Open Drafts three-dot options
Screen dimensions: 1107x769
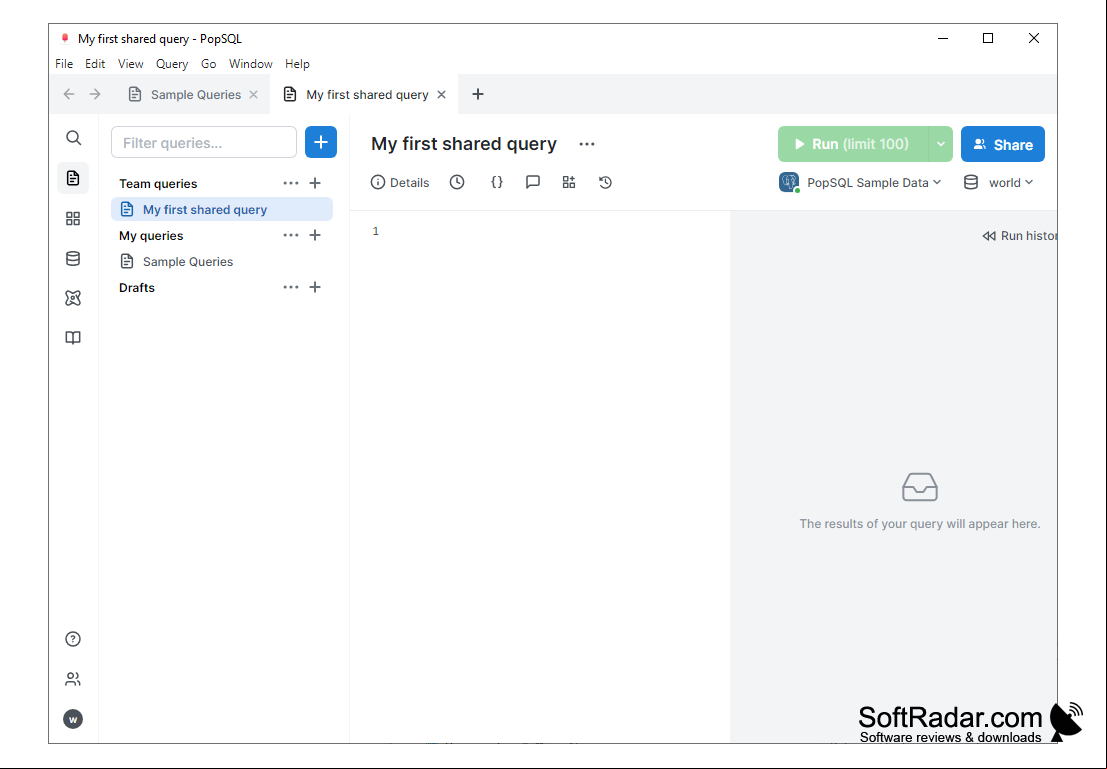click(291, 287)
